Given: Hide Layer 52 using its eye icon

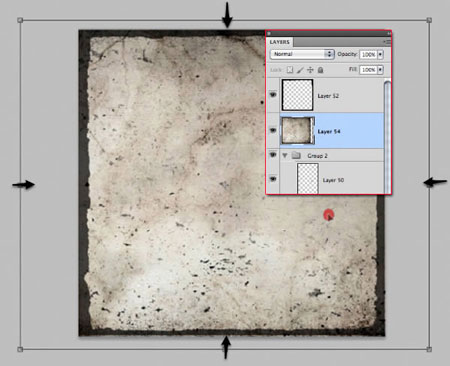Looking at the screenshot, I should tap(273, 95).
